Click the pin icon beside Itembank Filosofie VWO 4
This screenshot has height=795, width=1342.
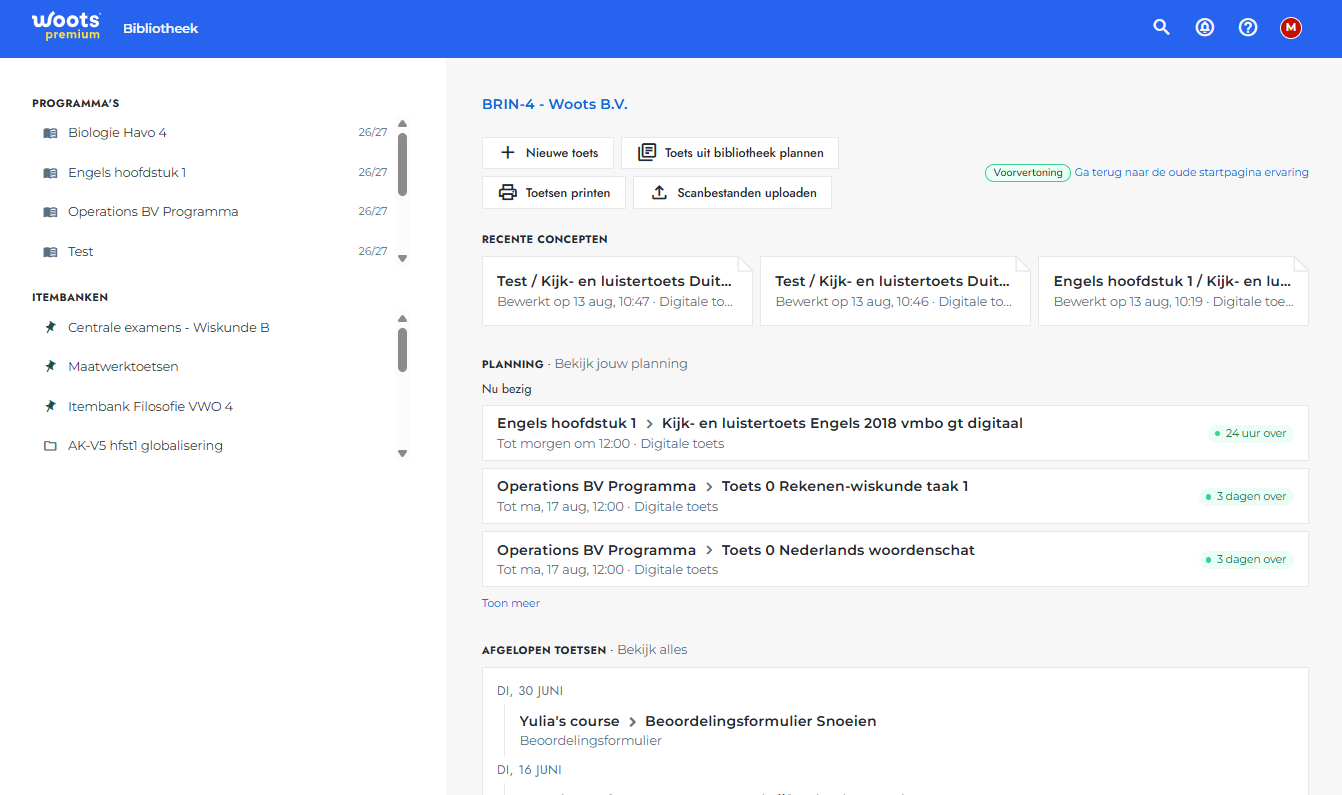pyautogui.click(x=50, y=406)
